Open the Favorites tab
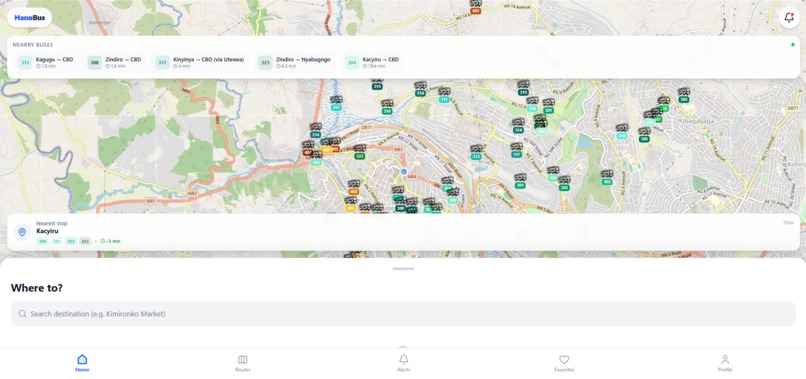Screen dimensions: 806x379 564,363
